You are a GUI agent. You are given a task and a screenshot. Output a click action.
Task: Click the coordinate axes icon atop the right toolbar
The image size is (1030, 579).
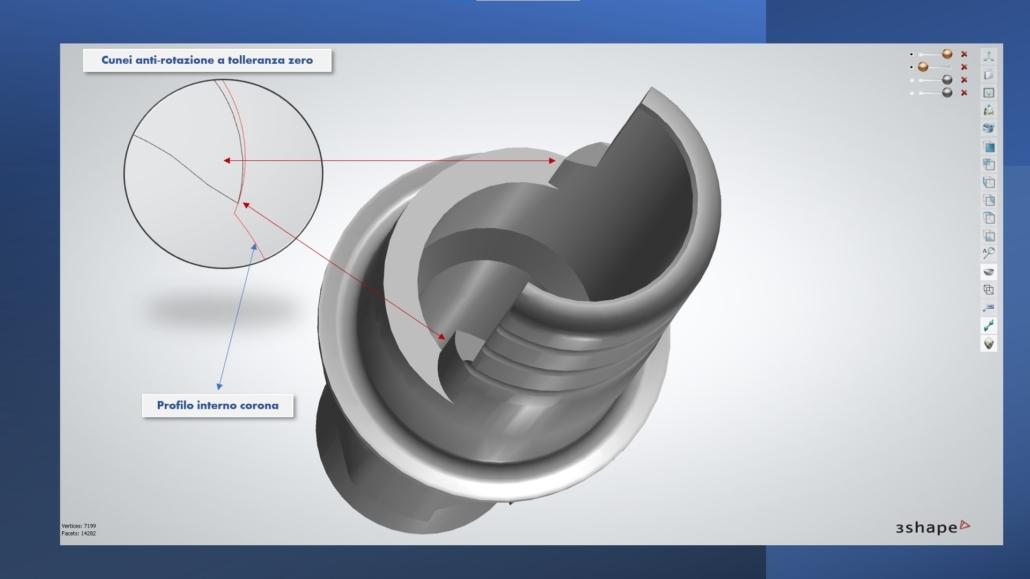[988, 56]
